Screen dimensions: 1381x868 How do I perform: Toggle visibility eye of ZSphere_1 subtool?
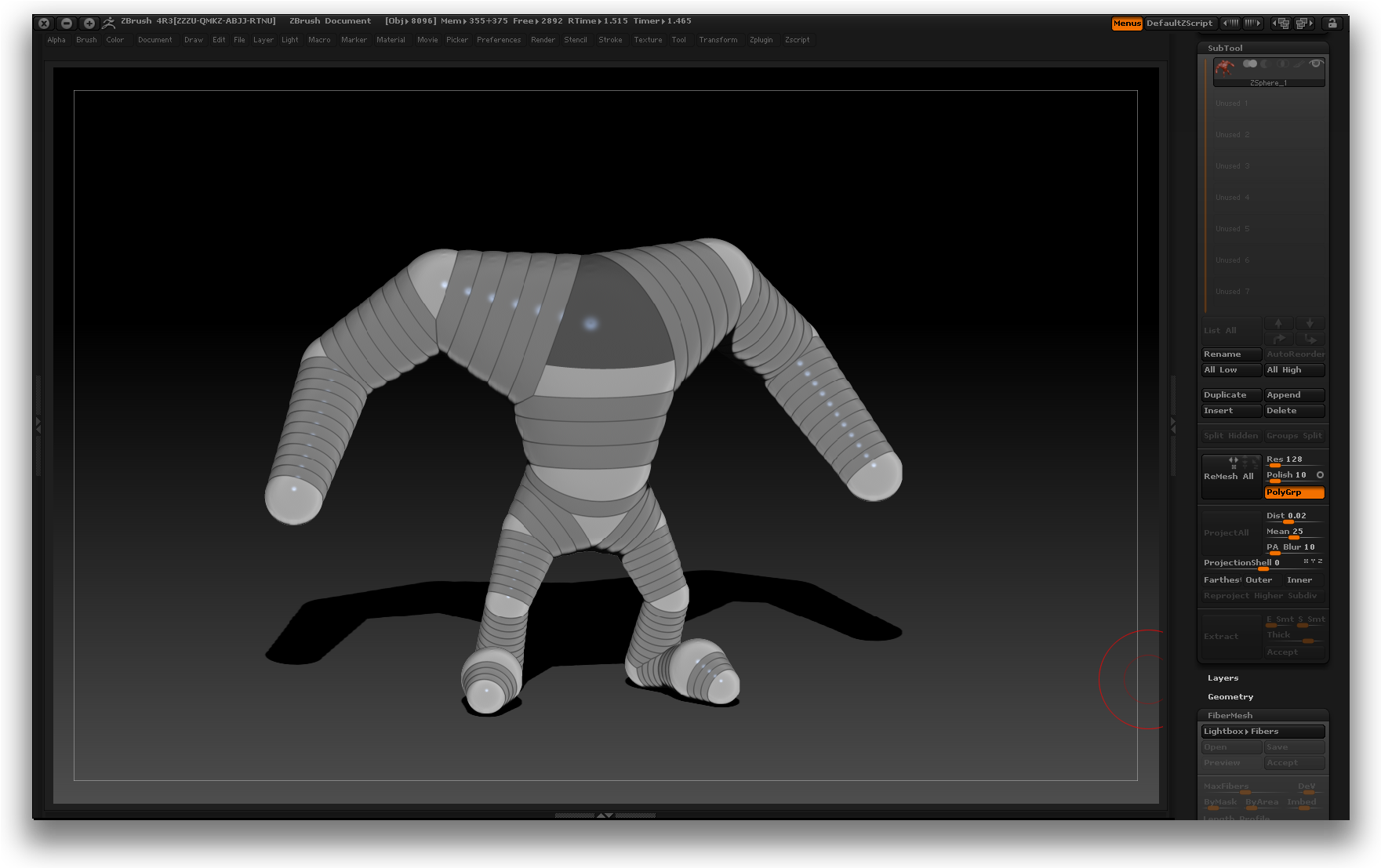(x=1316, y=64)
